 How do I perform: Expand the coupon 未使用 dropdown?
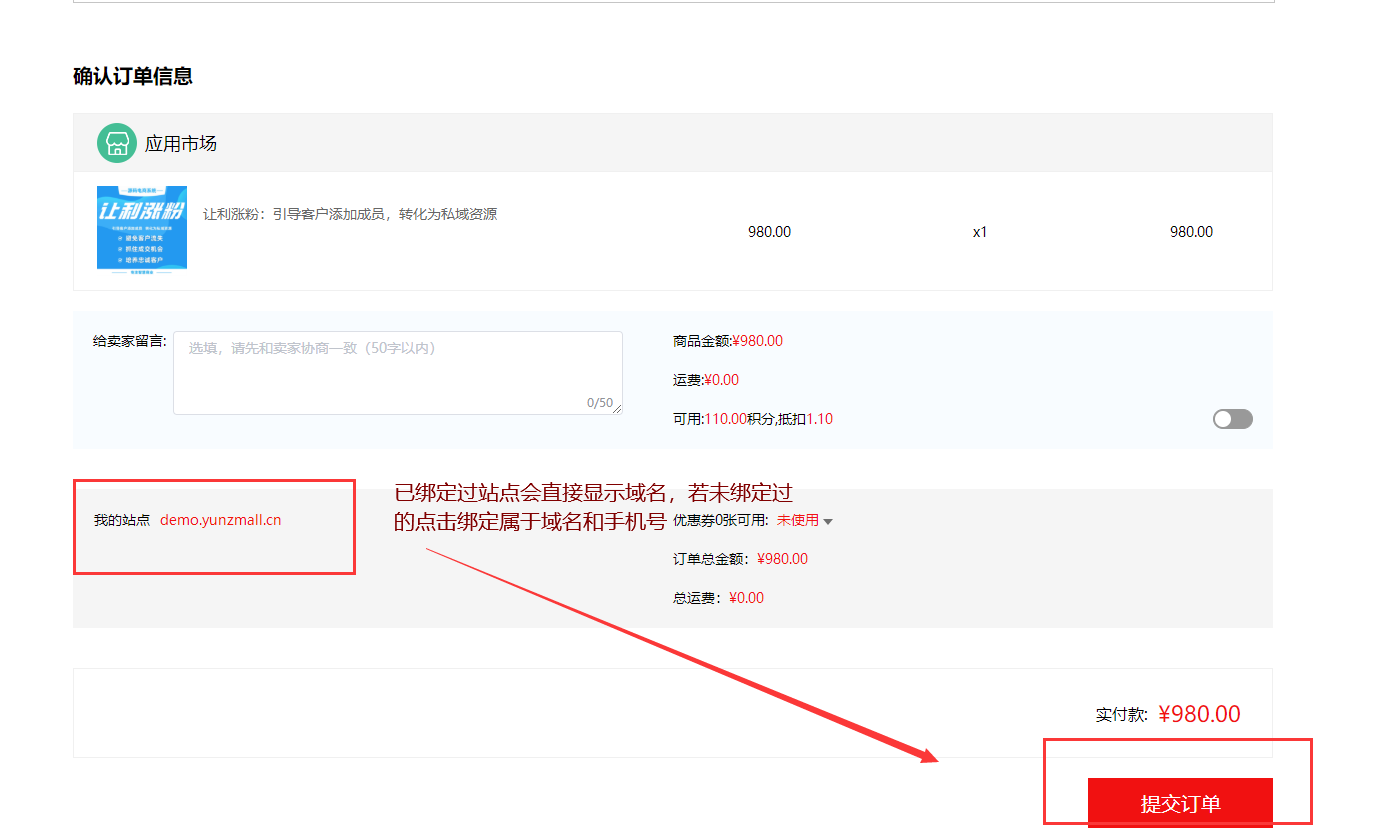[x=798, y=520]
